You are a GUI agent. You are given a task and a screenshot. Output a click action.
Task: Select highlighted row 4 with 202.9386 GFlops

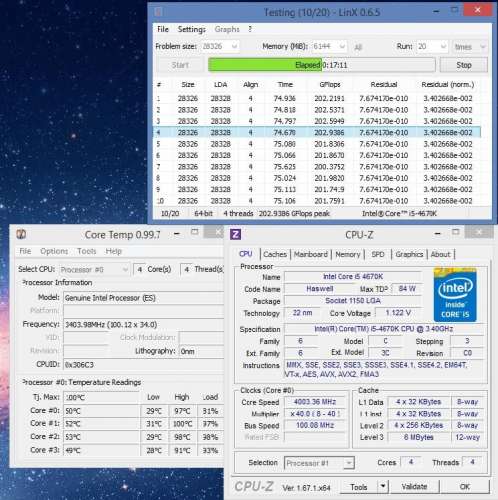[x=317, y=132]
